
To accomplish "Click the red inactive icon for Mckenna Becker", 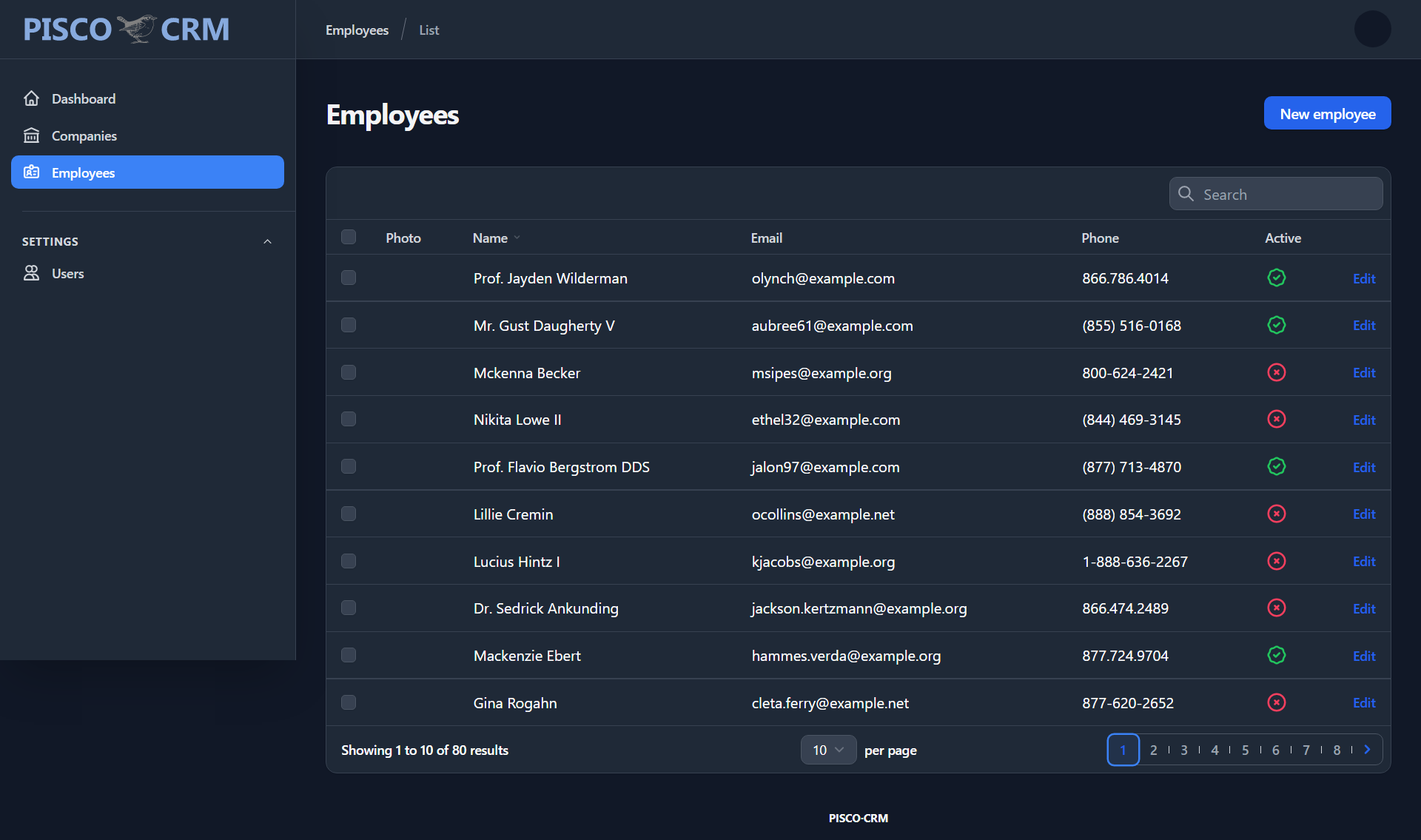I will pos(1276,372).
